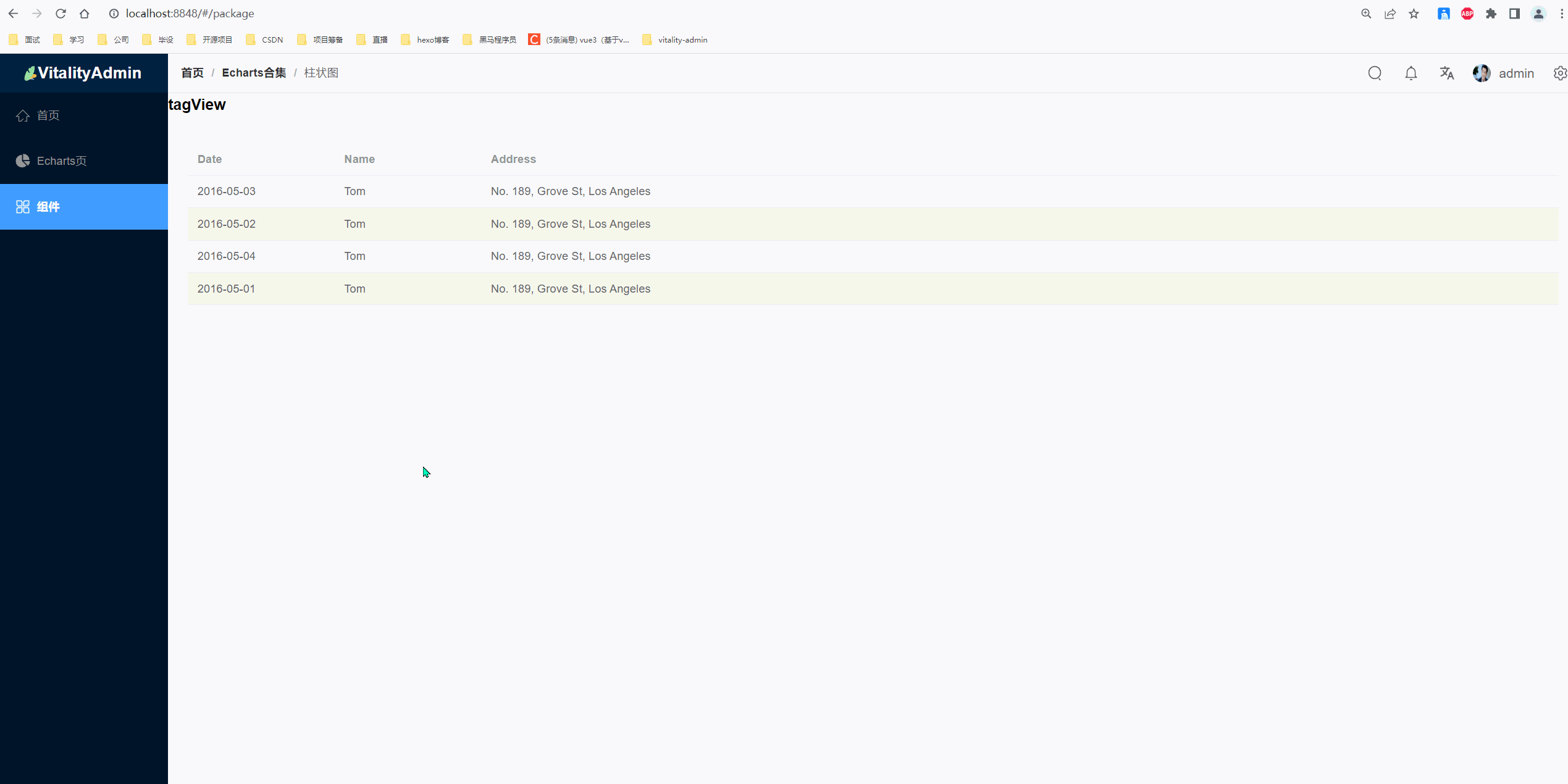Screen dimensions: 1568x784
Task: Open the admin user dropdown
Action: 1516,73
